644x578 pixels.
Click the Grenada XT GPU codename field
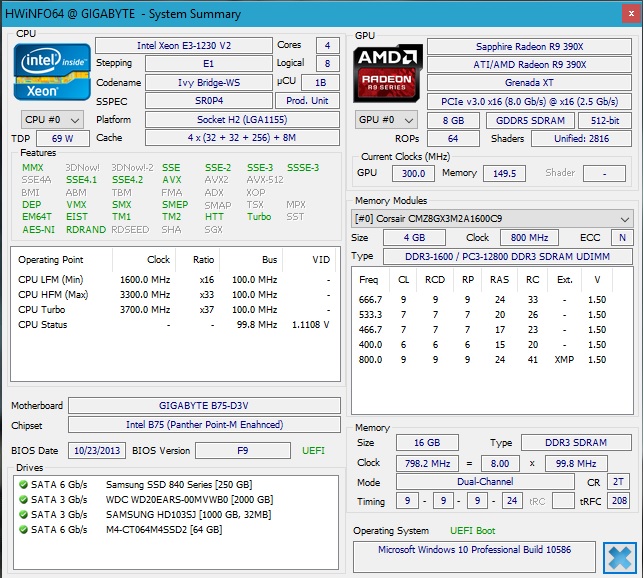point(529,83)
